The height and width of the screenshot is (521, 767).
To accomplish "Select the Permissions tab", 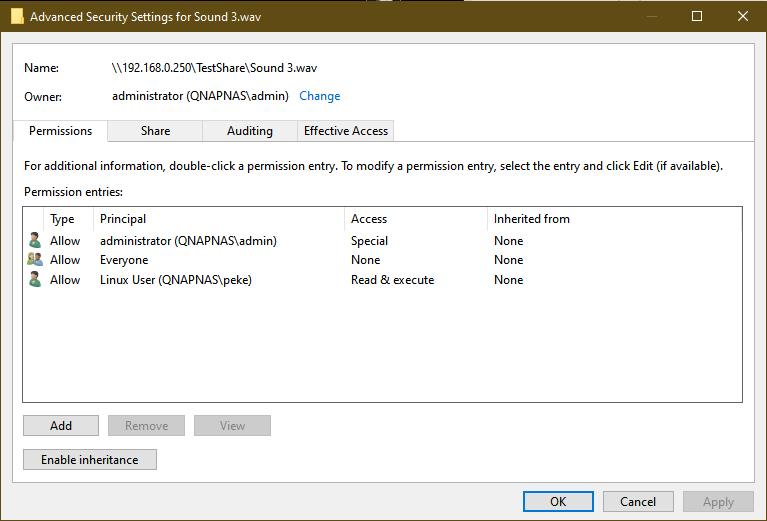I will pos(60,131).
